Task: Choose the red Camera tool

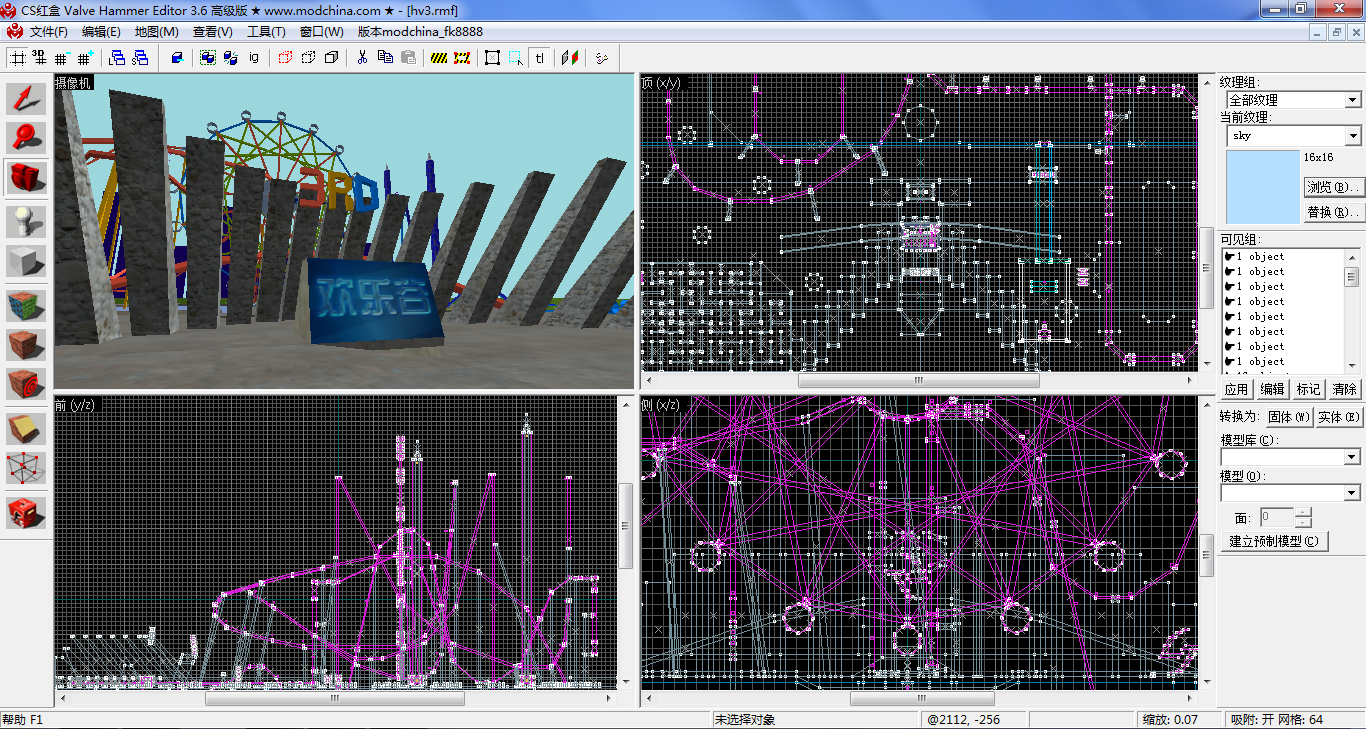Action: (x=26, y=177)
